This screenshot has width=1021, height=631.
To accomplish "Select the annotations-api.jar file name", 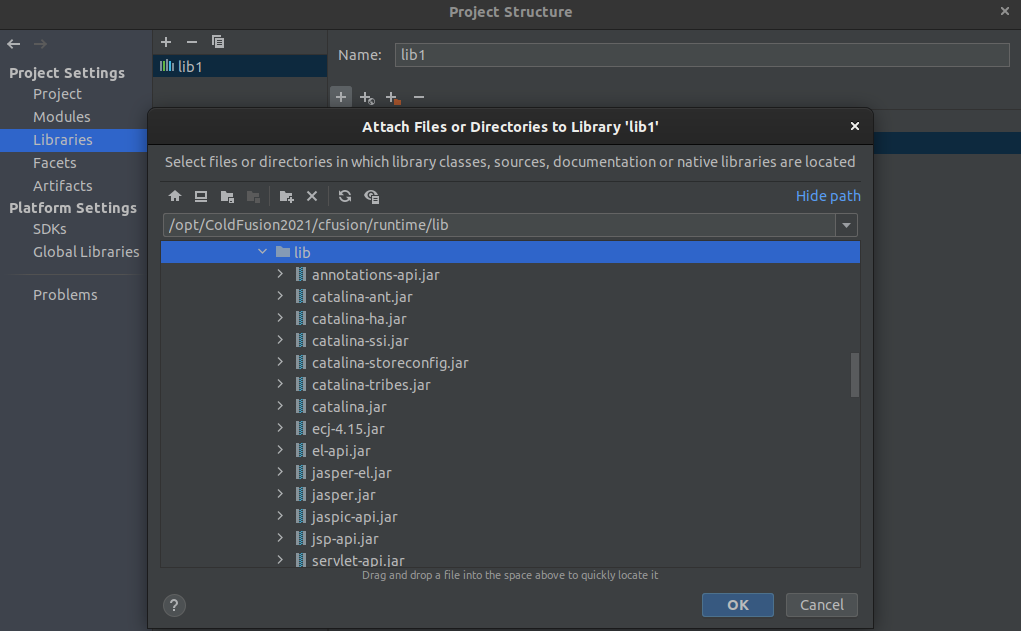I will tap(376, 275).
